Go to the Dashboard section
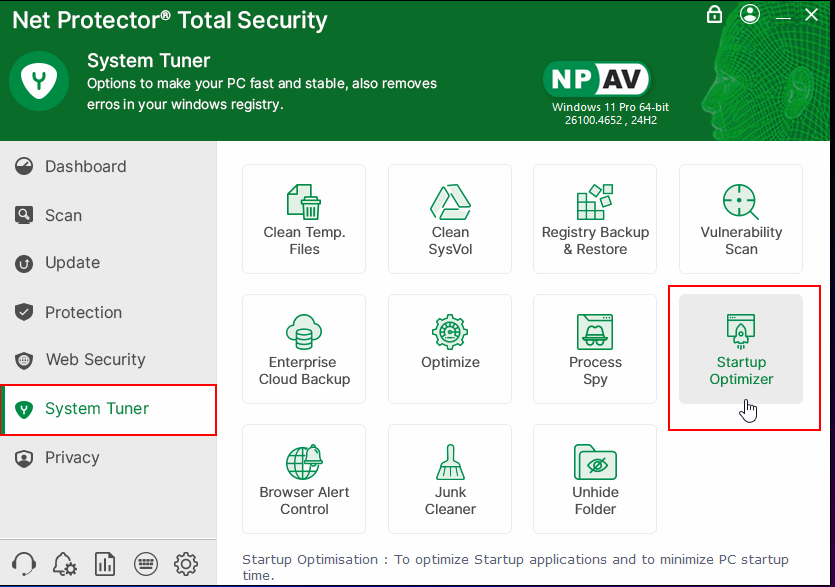Screen dimensions: 835x587 [x=85, y=167]
